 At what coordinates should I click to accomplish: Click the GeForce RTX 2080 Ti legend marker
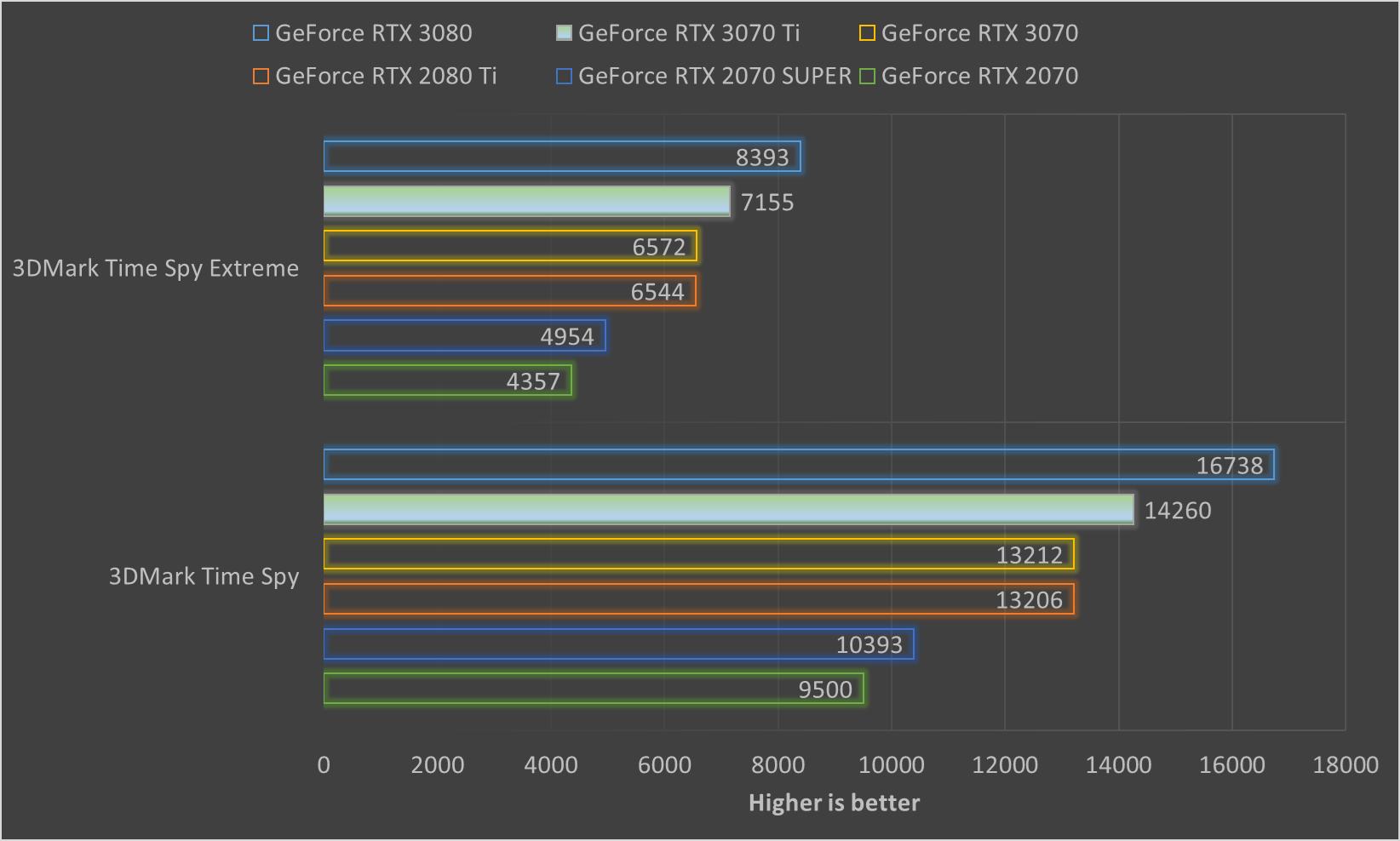(x=260, y=76)
